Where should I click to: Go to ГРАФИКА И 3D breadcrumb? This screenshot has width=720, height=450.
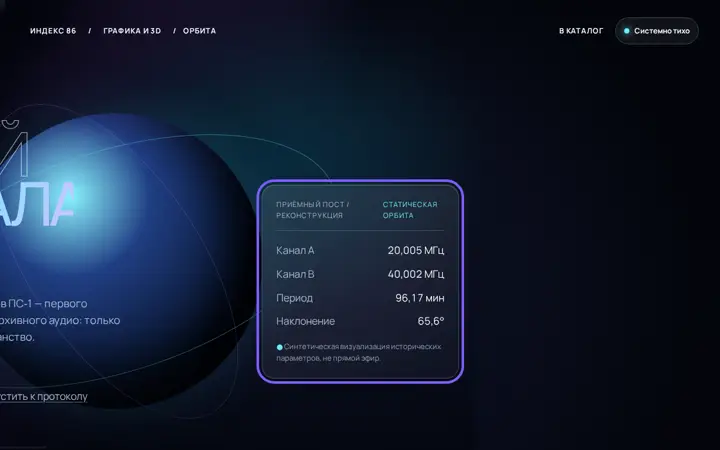point(132,31)
